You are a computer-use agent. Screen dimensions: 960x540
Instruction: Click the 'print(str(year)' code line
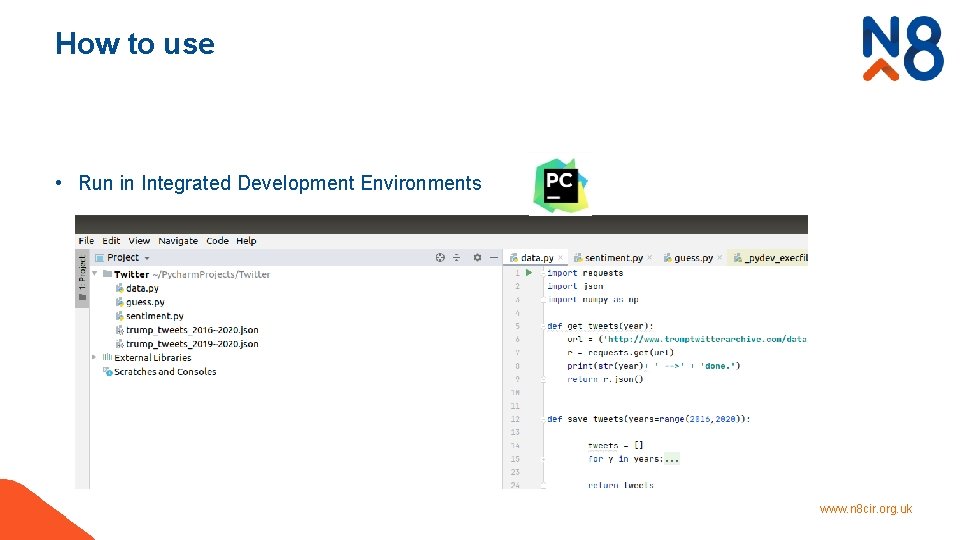pos(653,366)
